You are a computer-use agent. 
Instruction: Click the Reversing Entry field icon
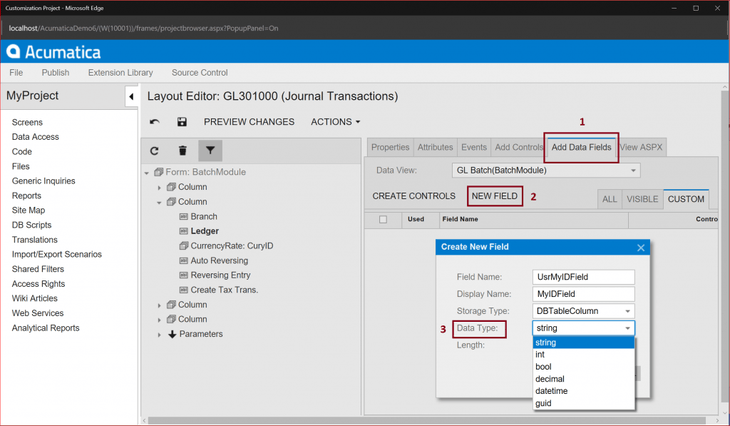pos(183,275)
